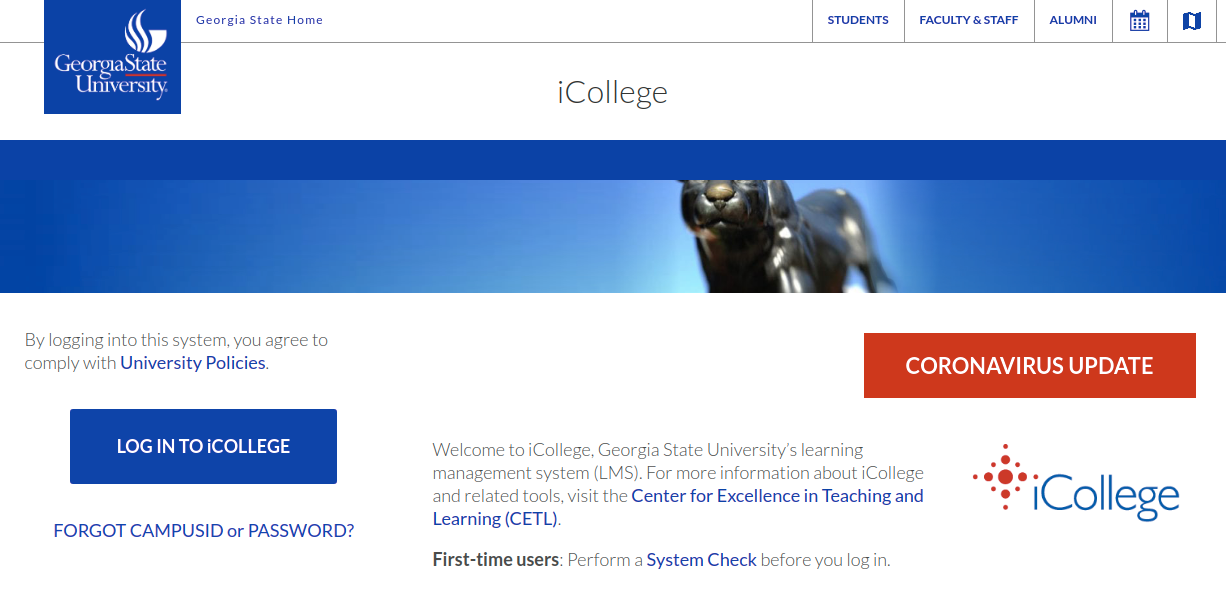Click the First-time users bold text
This screenshot has height=593, width=1226.
pos(494,559)
